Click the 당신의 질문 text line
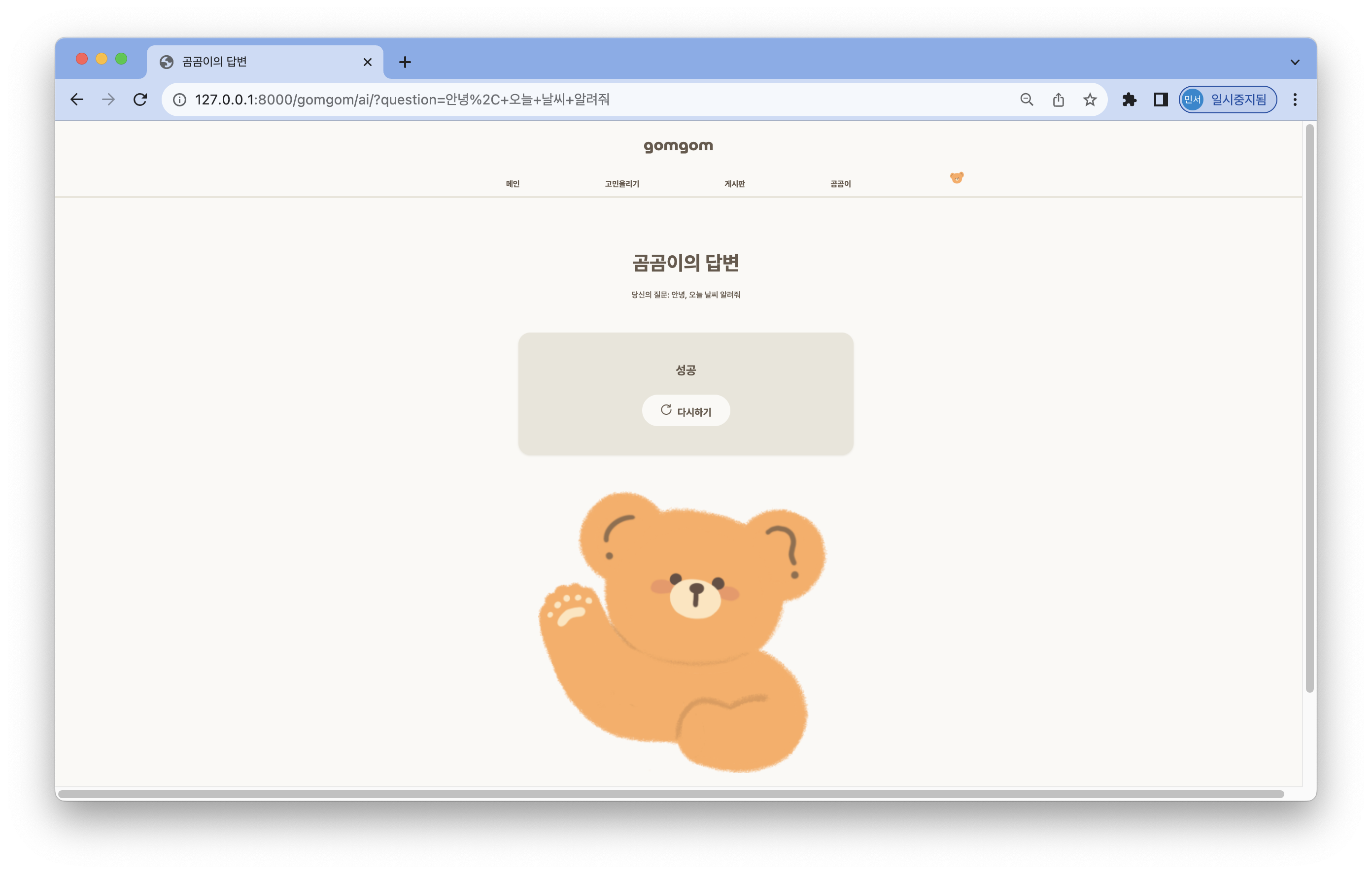 pyautogui.click(x=686, y=295)
